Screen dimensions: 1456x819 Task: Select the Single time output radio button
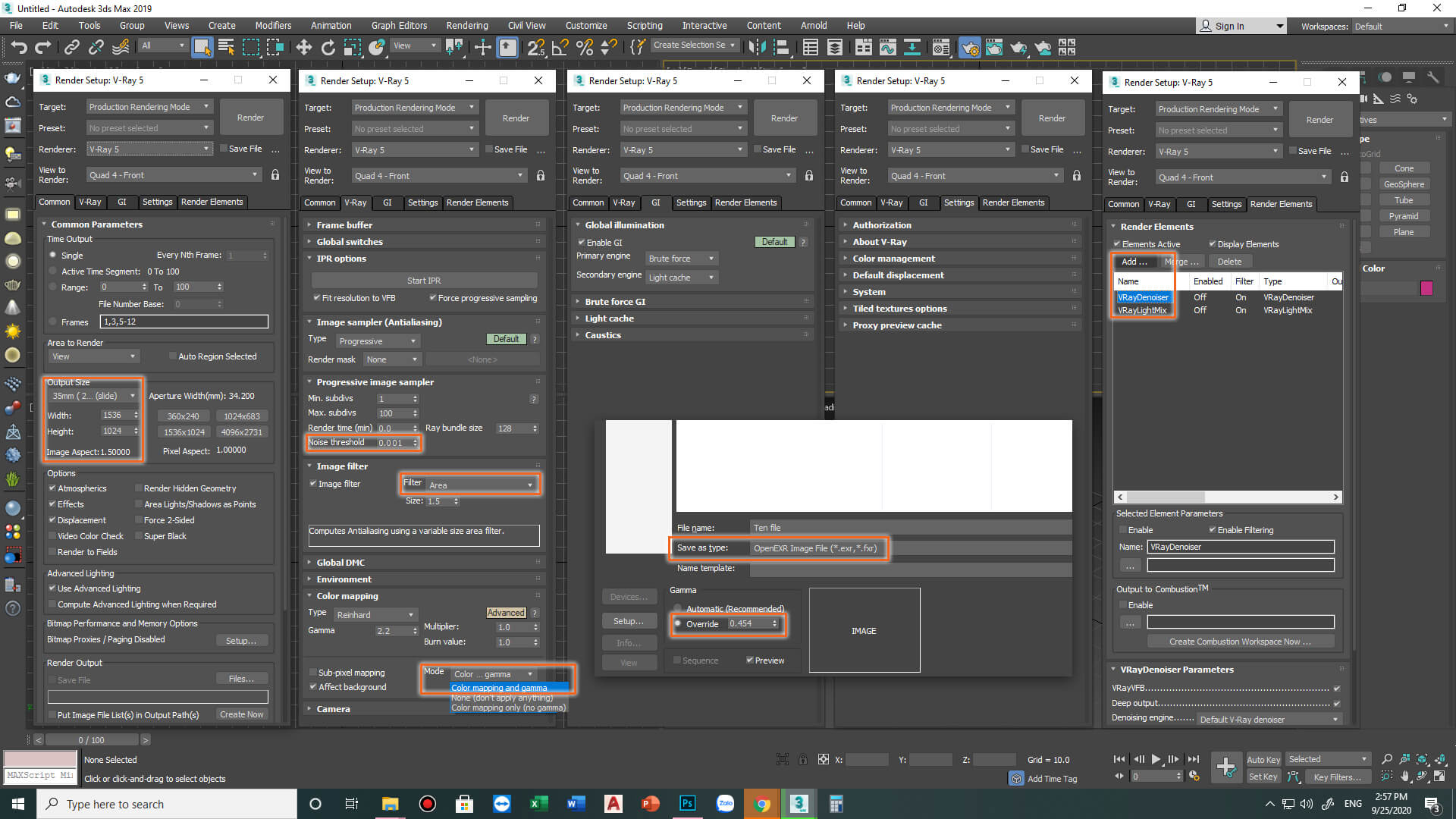53,256
